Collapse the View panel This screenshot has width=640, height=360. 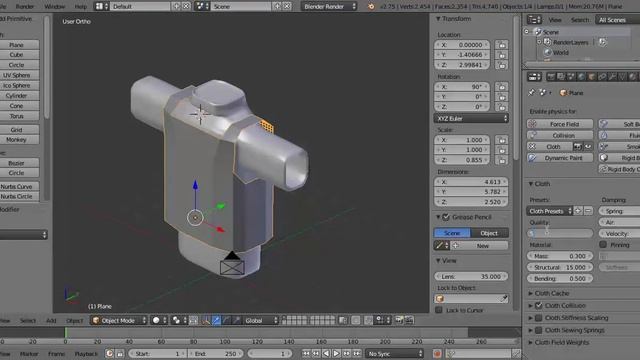click(438, 260)
